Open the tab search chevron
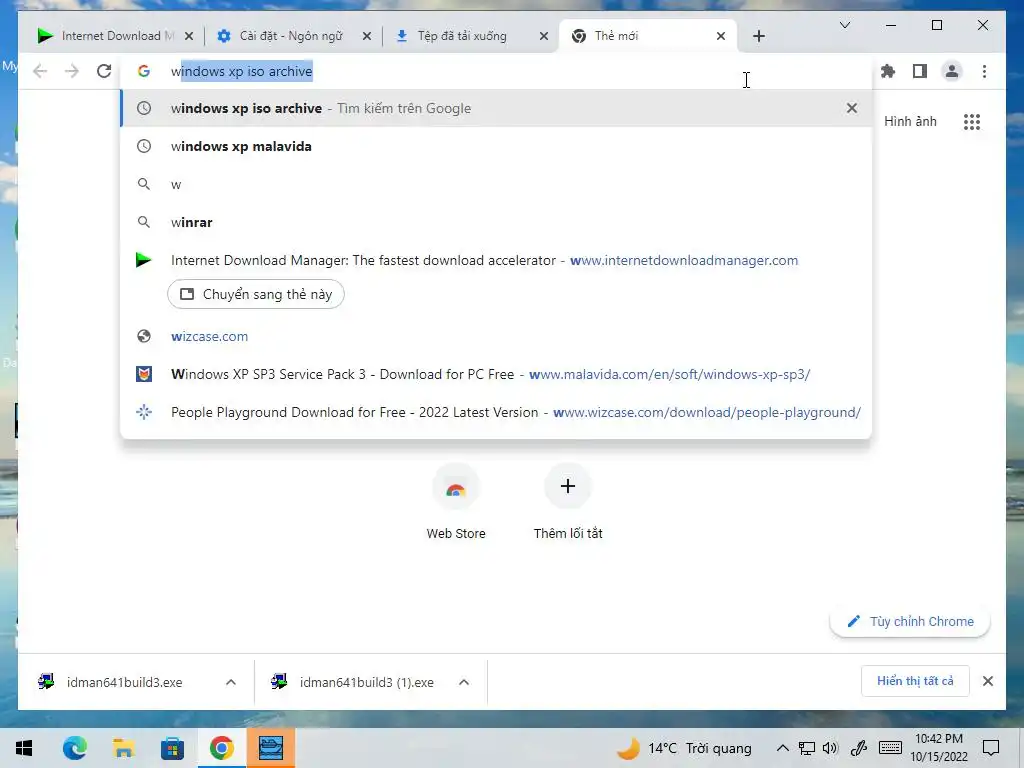This screenshot has width=1024, height=768. point(844,25)
